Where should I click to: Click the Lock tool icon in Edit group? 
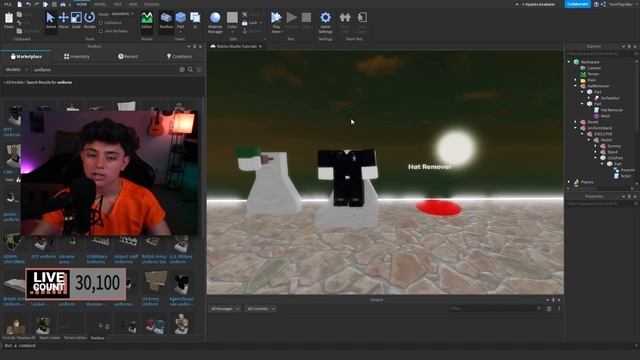[244, 23]
